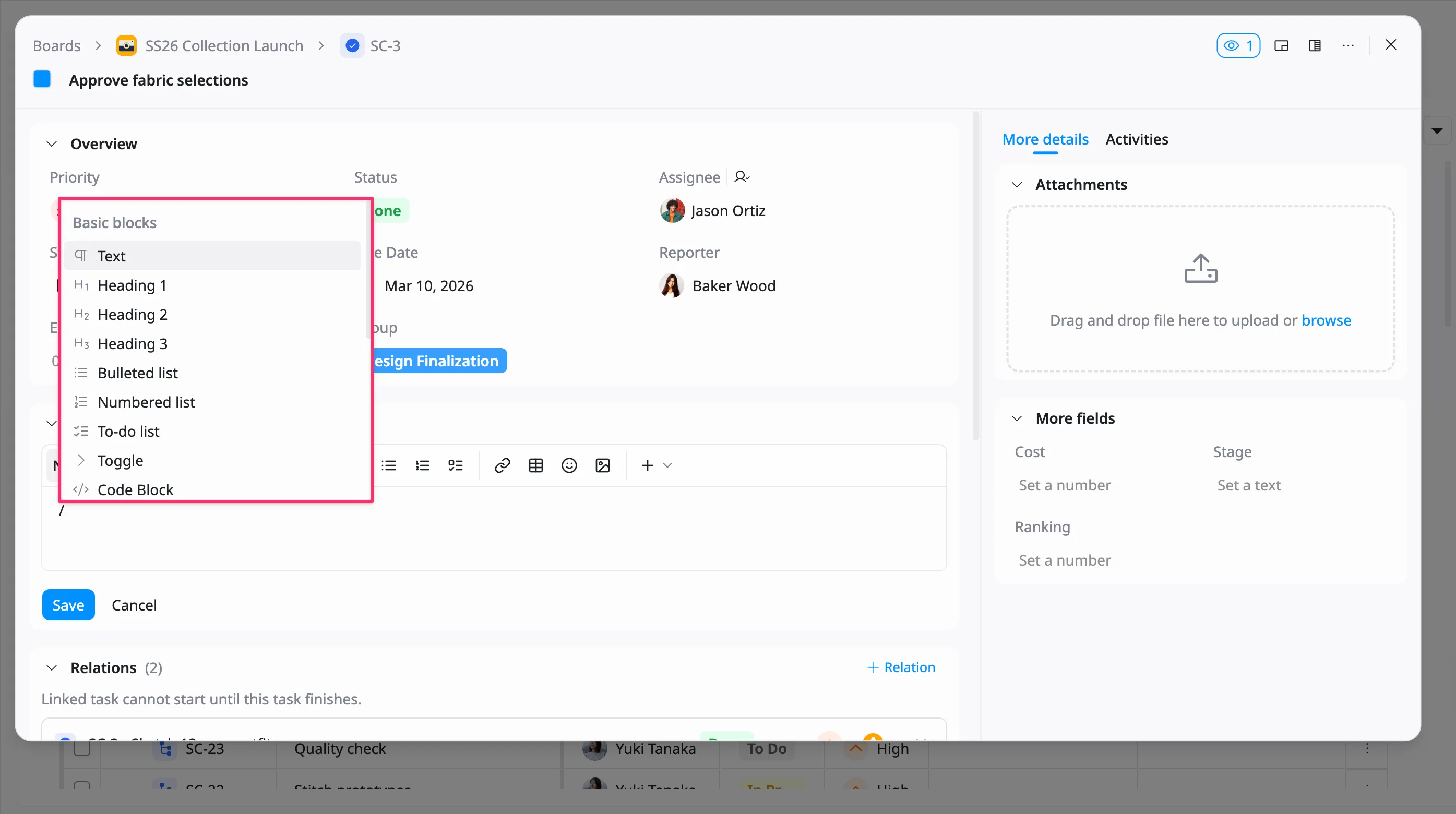Change reporter Baker Wood
Image resolution: width=1456 pixels, height=814 pixels.
pyautogui.click(x=717, y=285)
